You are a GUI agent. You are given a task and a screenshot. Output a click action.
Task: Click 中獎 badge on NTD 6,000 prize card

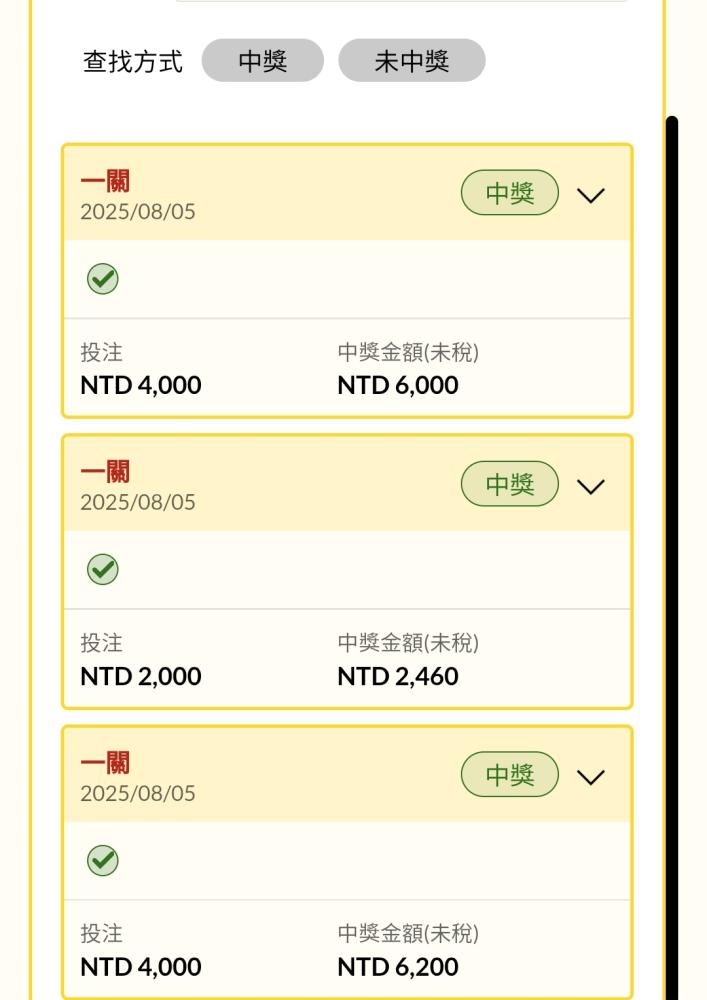click(509, 193)
